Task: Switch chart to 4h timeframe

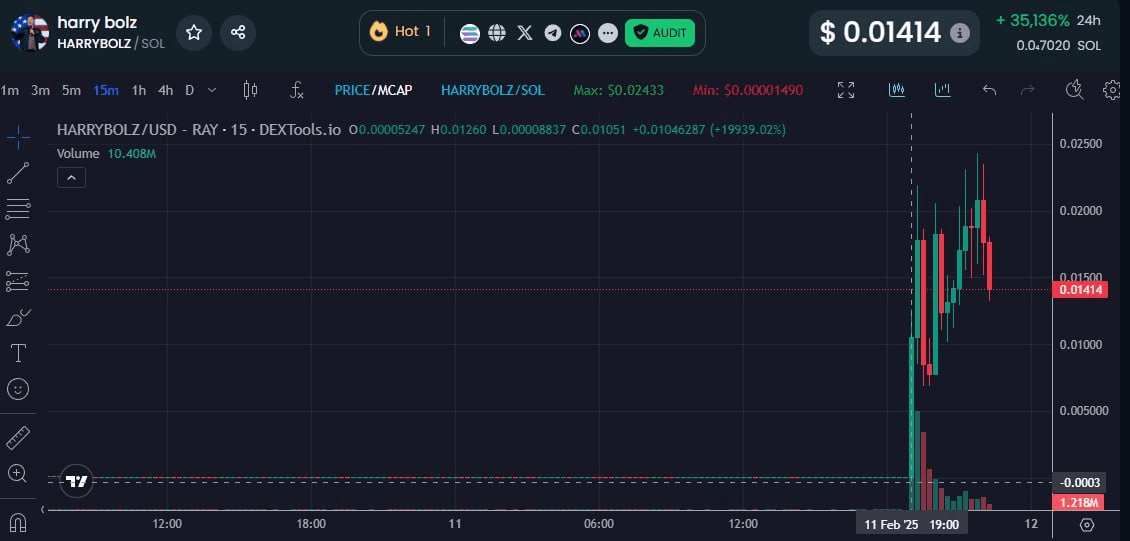Action: (x=166, y=91)
